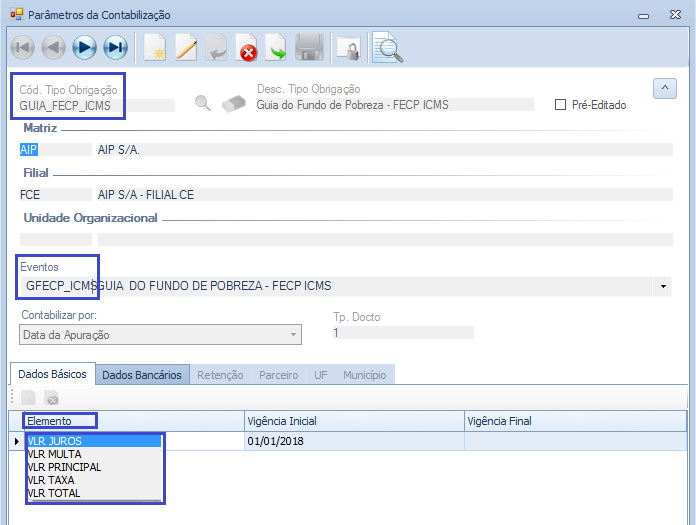Click Elemento column header
Screen dimensions: 696x525
click(x=133, y=421)
